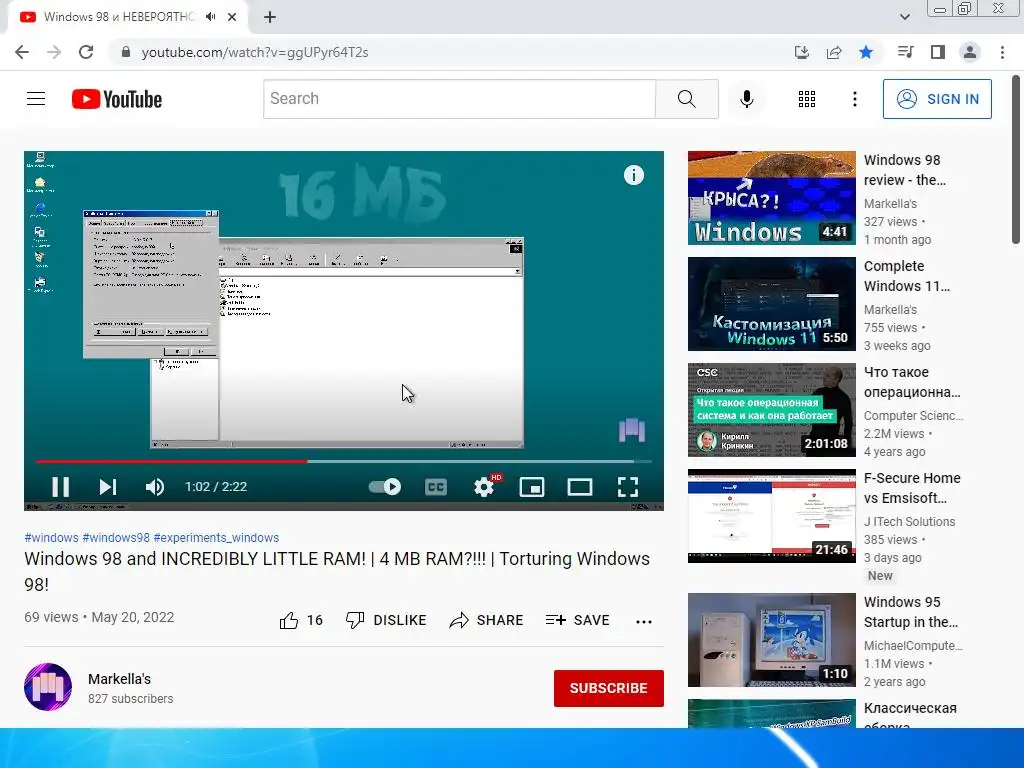Click the address bar URL
Viewport: 1024px width, 768px height.
tap(255, 52)
